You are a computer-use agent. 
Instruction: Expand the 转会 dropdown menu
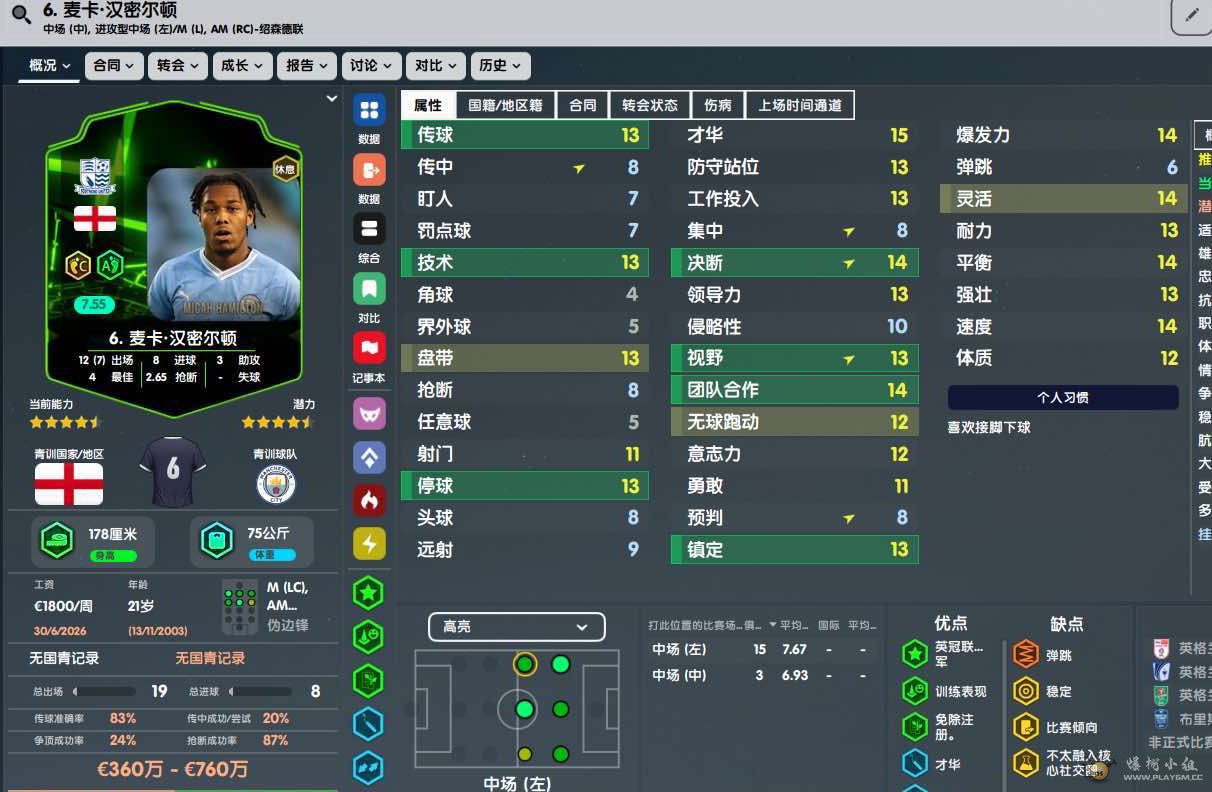(179, 65)
